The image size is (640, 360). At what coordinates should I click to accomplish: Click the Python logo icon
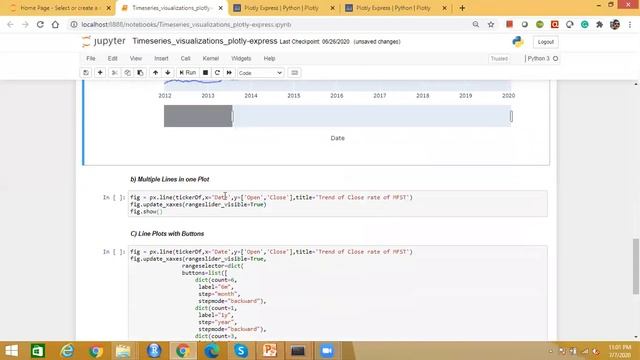tap(518, 42)
